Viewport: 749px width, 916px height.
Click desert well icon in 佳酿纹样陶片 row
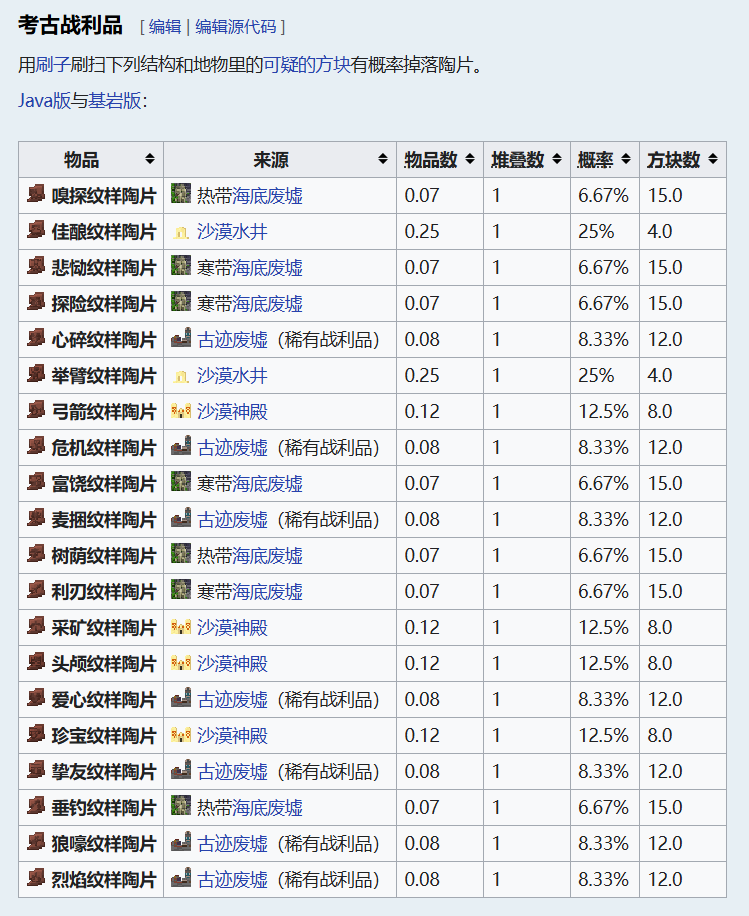(181, 233)
